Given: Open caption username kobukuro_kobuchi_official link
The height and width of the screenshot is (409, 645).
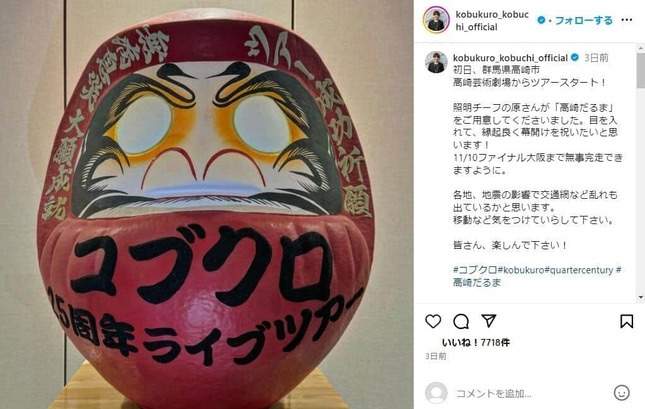Looking at the screenshot, I should pyautogui.click(x=510, y=58).
